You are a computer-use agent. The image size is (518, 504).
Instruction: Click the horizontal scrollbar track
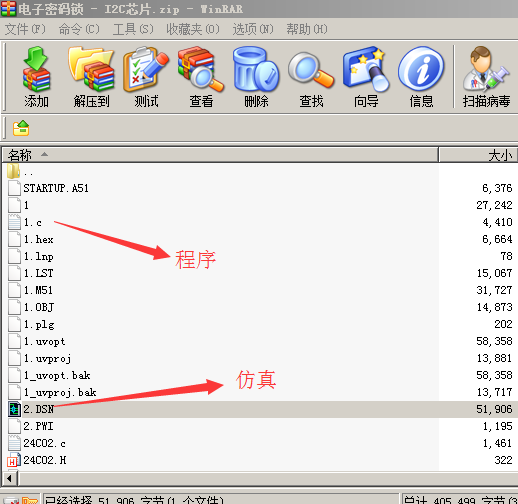[x=268, y=479]
